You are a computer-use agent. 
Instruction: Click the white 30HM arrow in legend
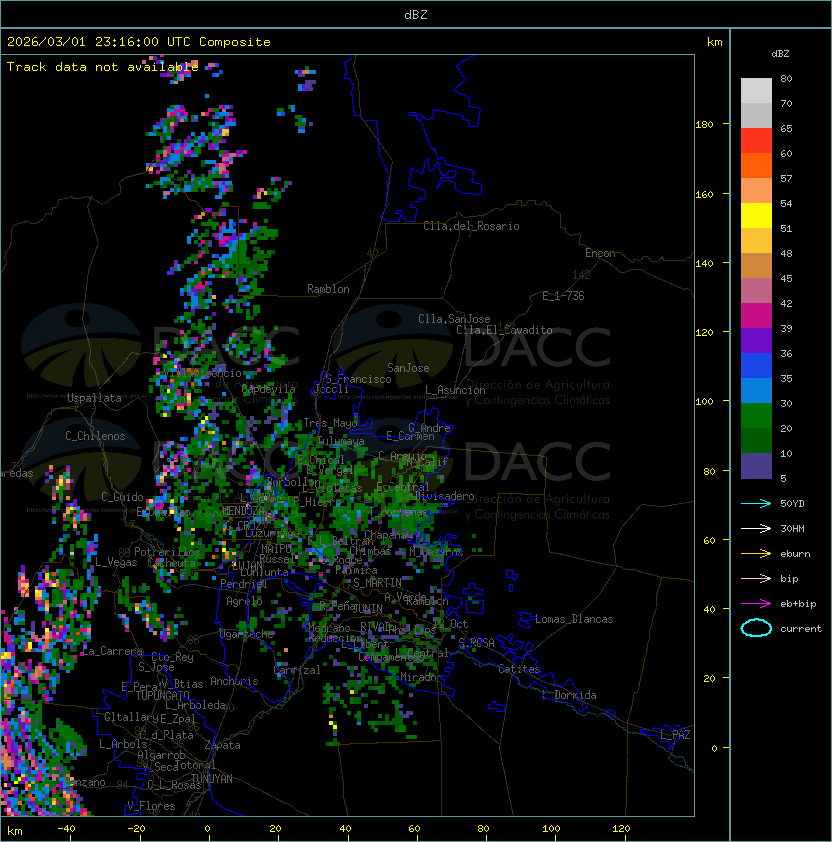tap(756, 528)
